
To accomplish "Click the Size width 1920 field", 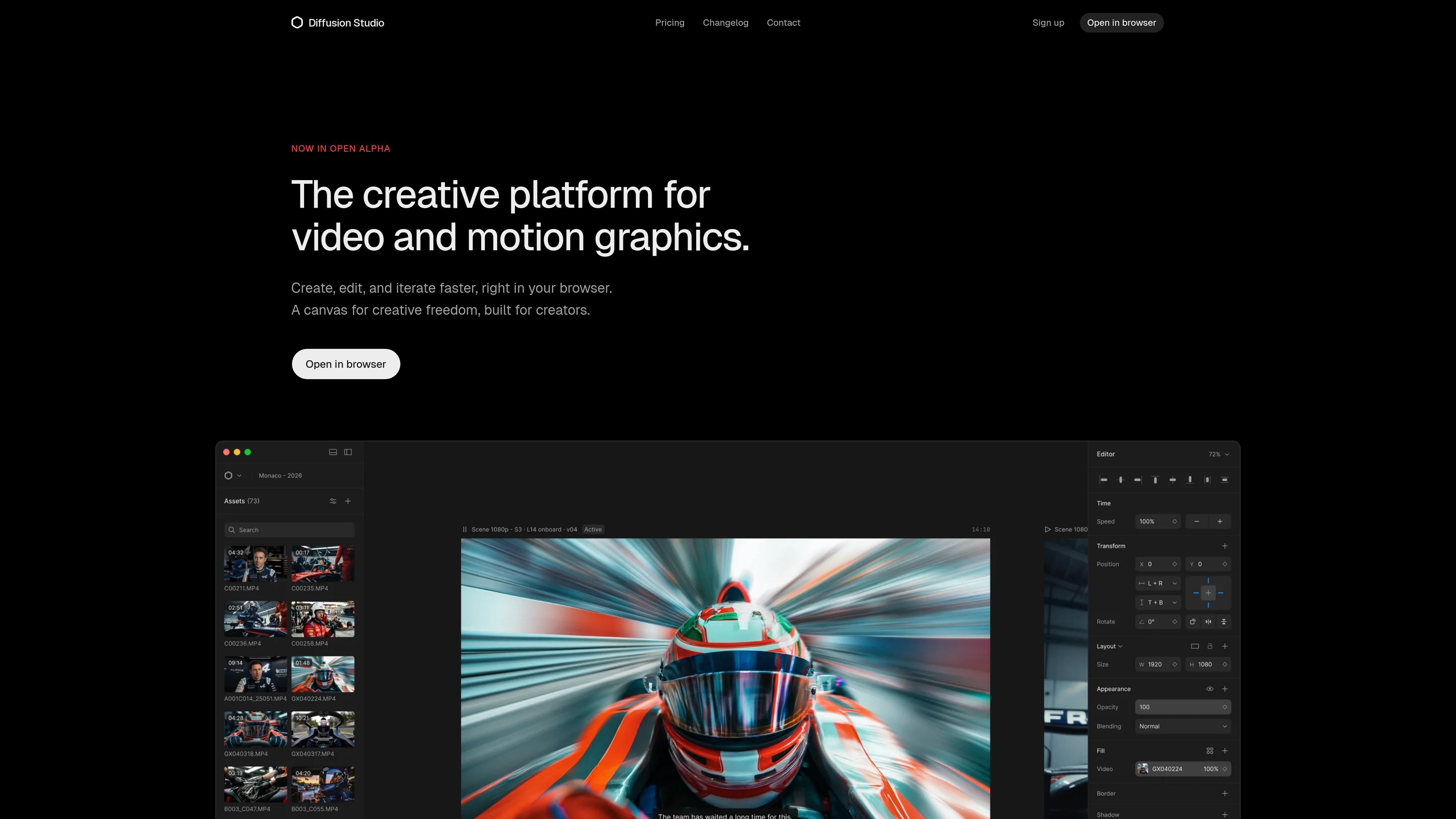I will [1158, 665].
